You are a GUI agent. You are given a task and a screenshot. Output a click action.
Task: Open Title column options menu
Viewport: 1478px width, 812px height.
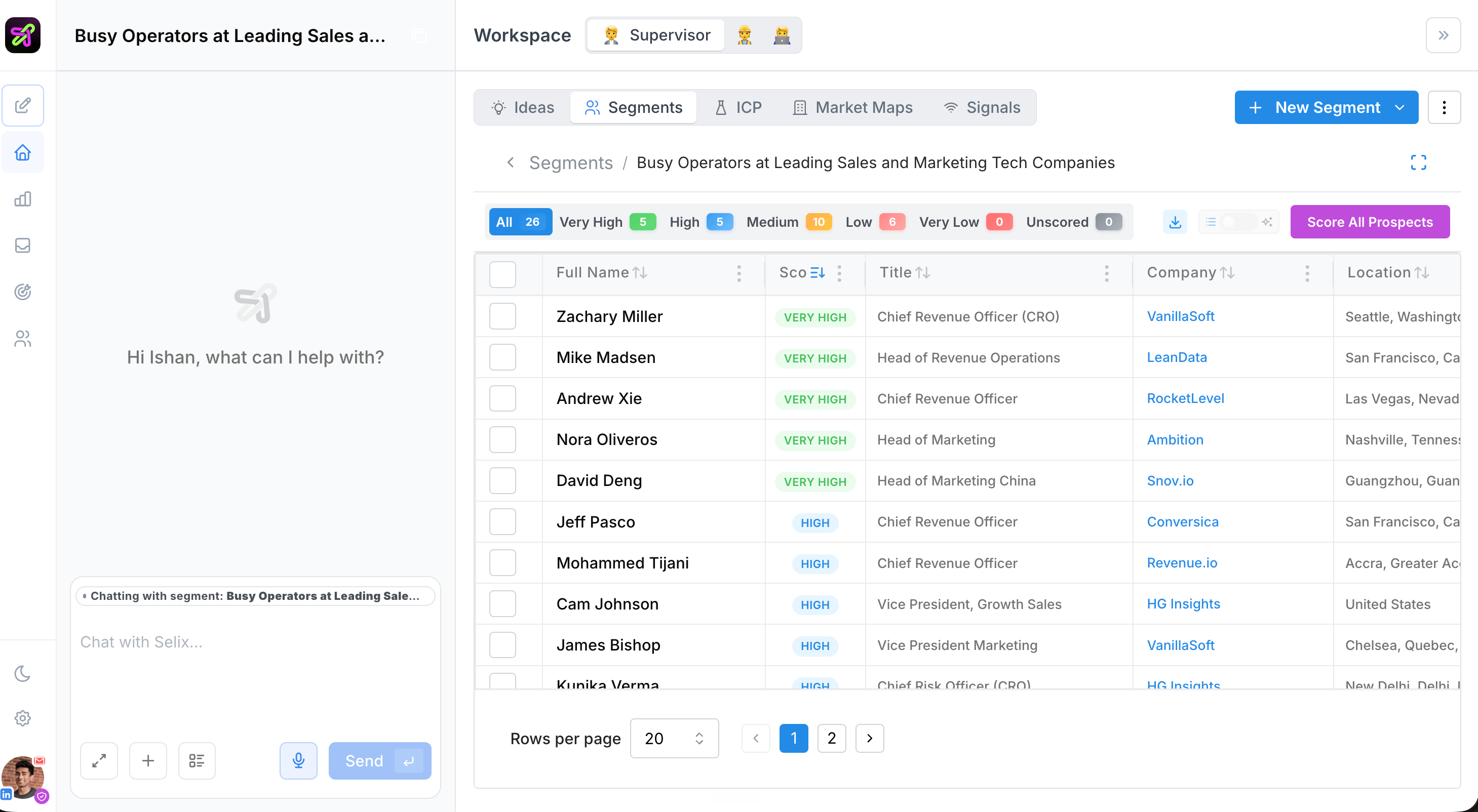coord(1106,273)
